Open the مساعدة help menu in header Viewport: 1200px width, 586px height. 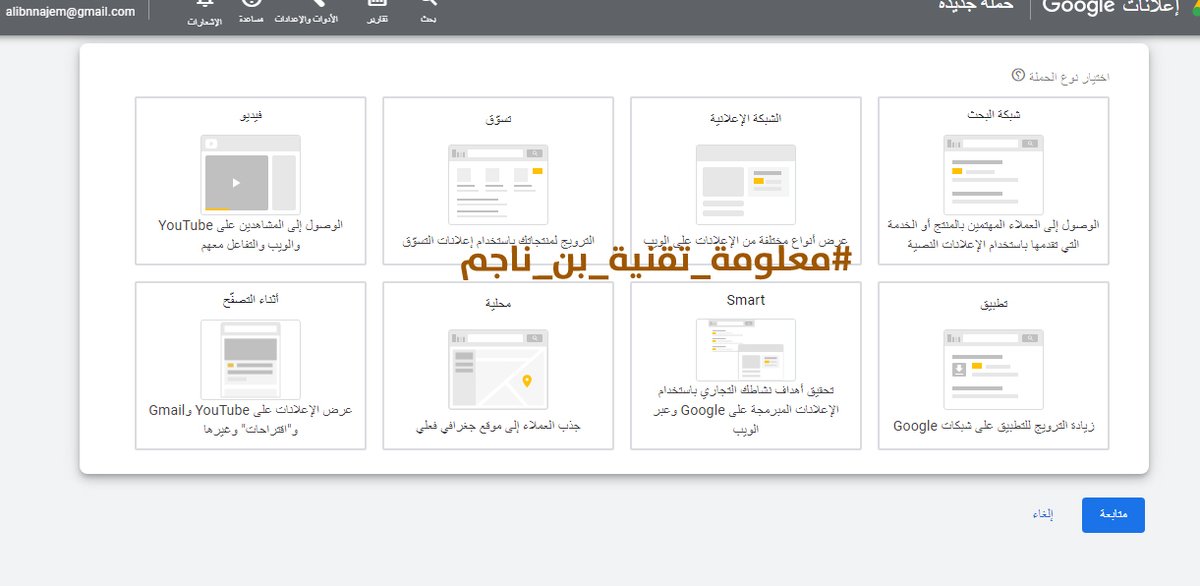coord(251,12)
